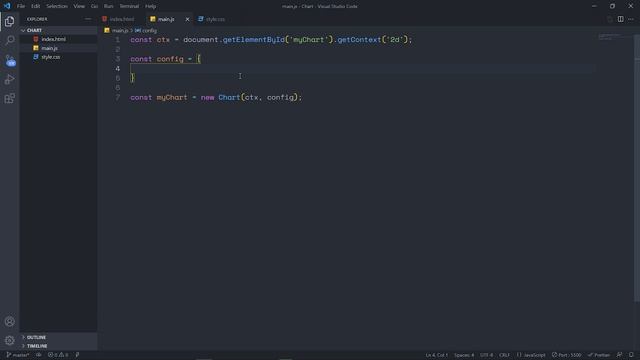Image resolution: width=640 pixels, height=360 pixels.
Task: Click the errors and warnings counter
Action: pyautogui.click(x=58, y=355)
